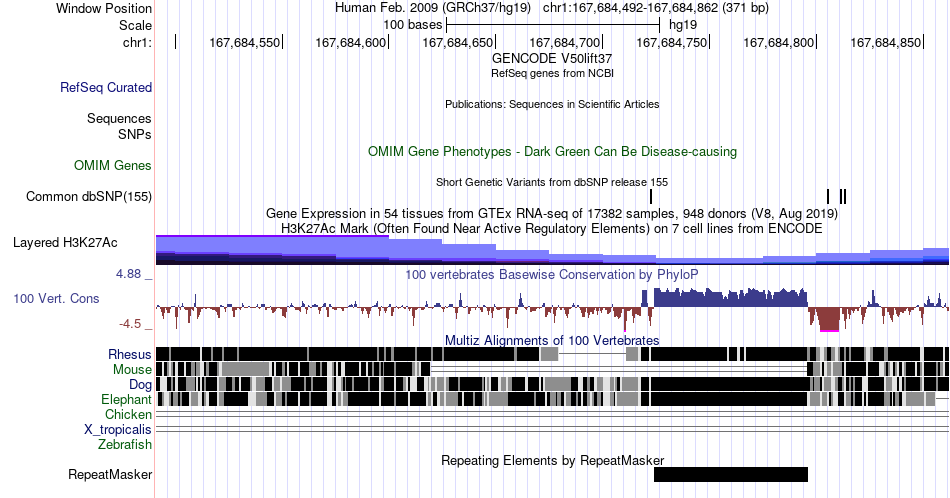Open the 100 Vert. Cons track label
Image resolution: width=950 pixels, height=498 pixels.
click(56, 298)
